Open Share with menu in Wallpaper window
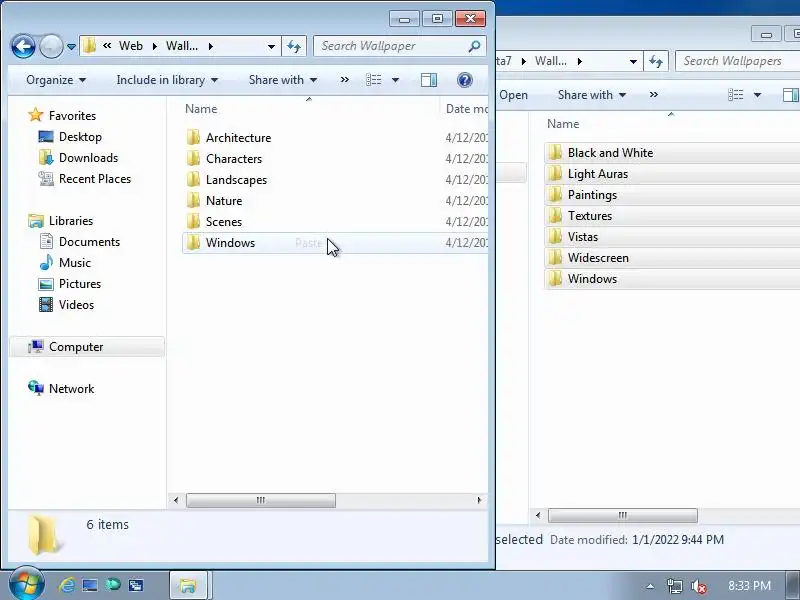 click(x=283, y=80)
